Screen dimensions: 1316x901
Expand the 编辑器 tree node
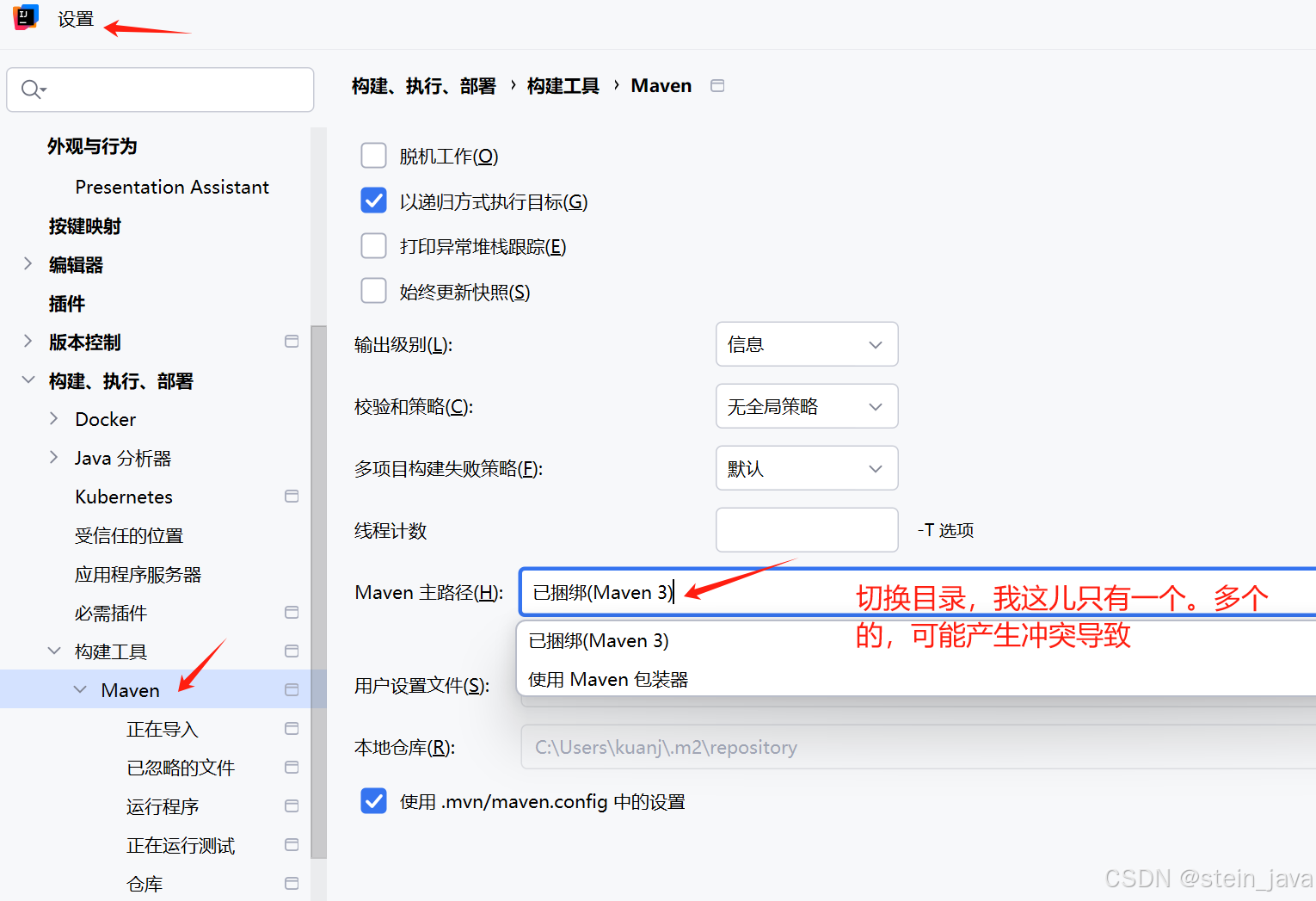28,264
